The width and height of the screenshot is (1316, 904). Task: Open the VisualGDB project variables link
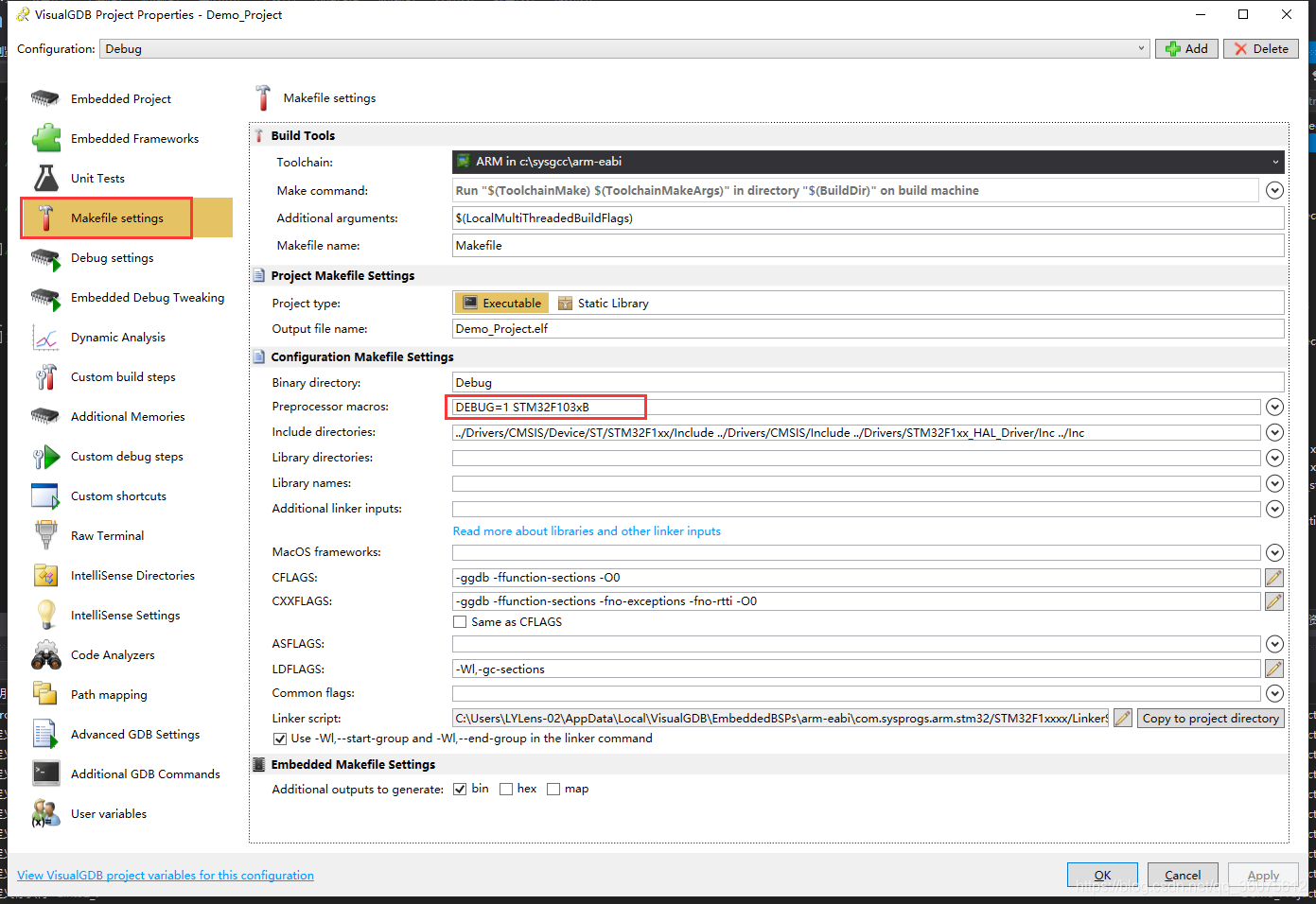(x=166, y=876)
